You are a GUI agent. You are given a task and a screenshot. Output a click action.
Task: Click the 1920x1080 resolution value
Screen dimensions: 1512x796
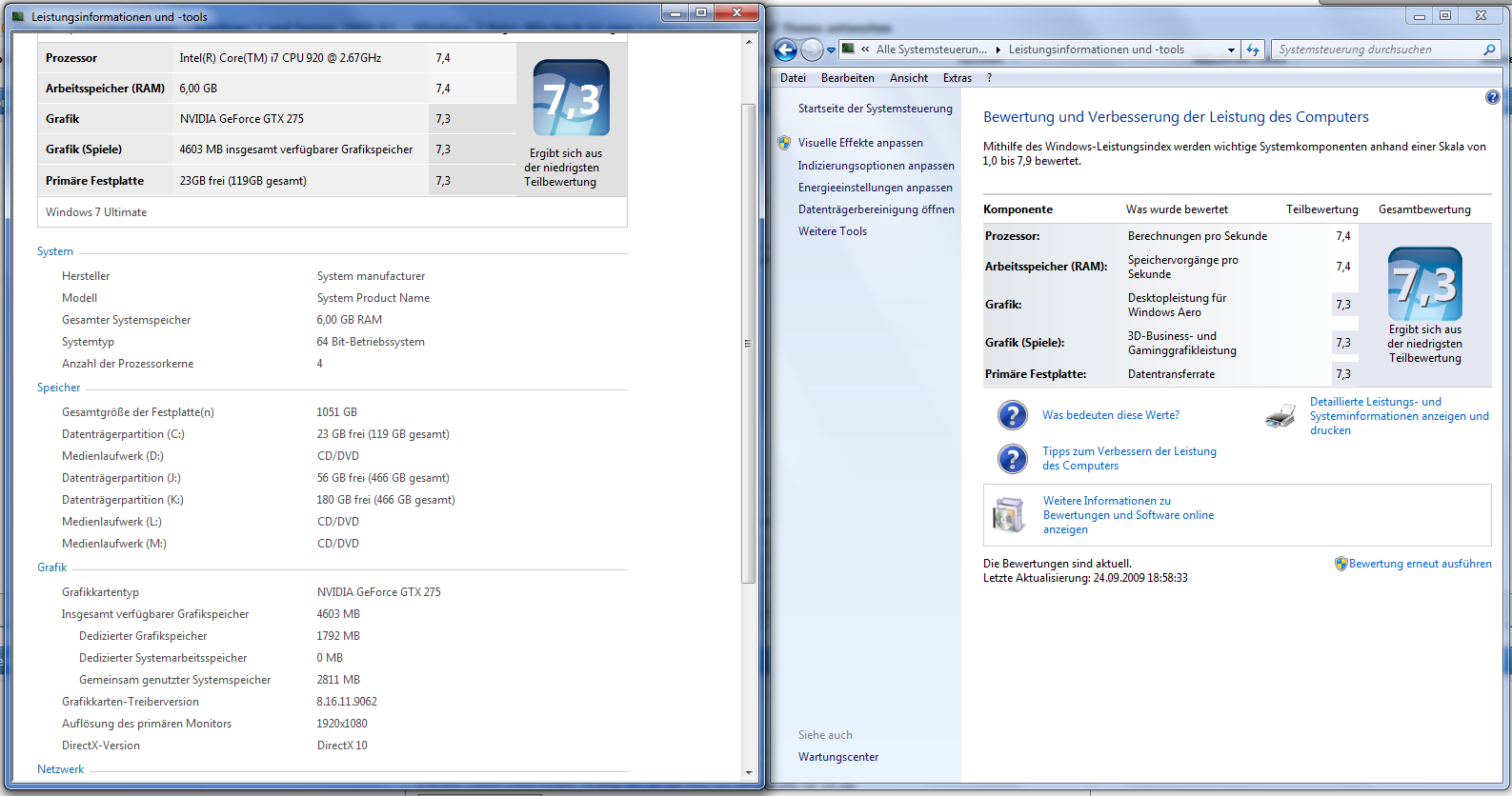click(x=342, y=724)
